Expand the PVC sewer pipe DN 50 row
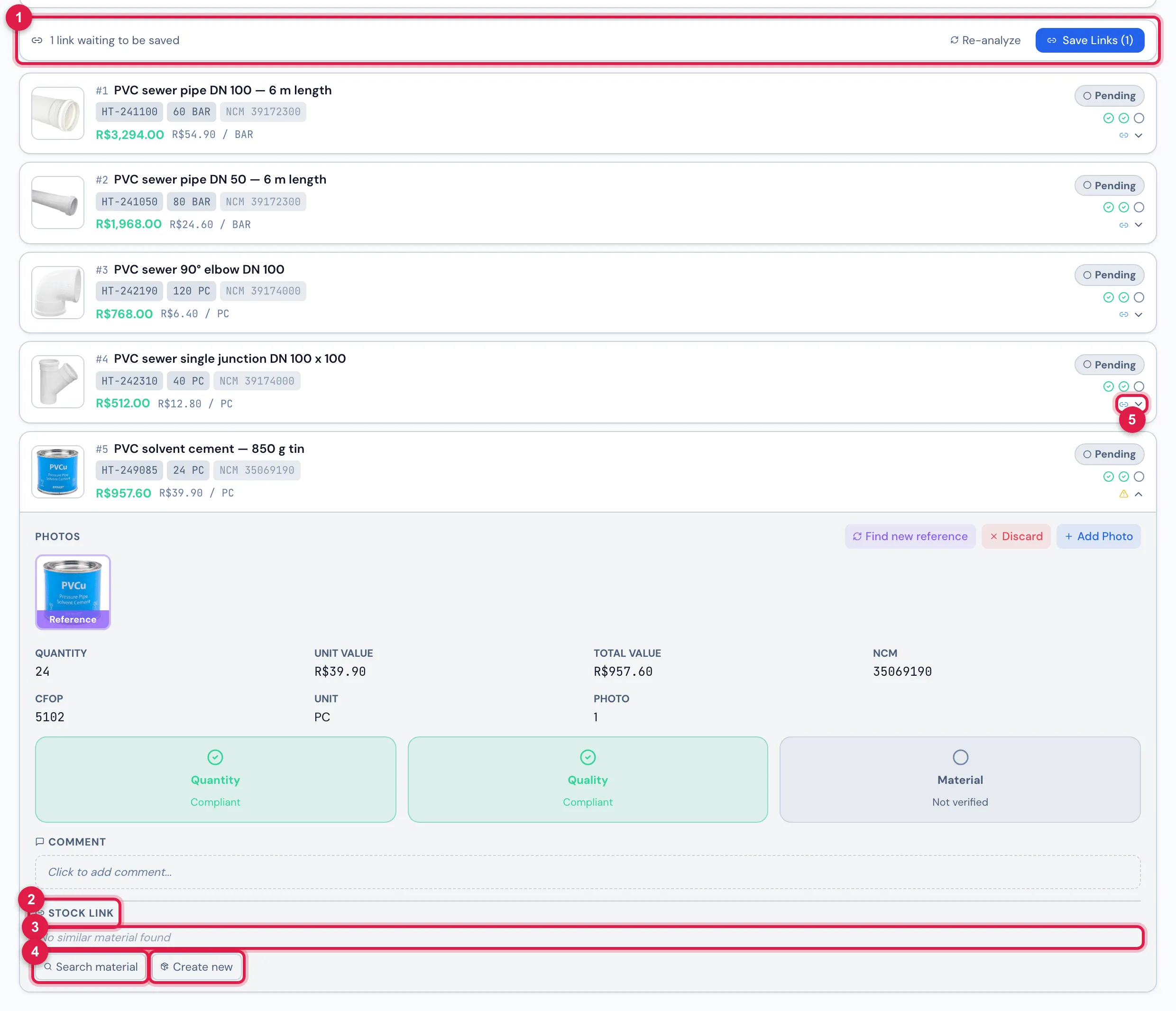 [1139, 225]
